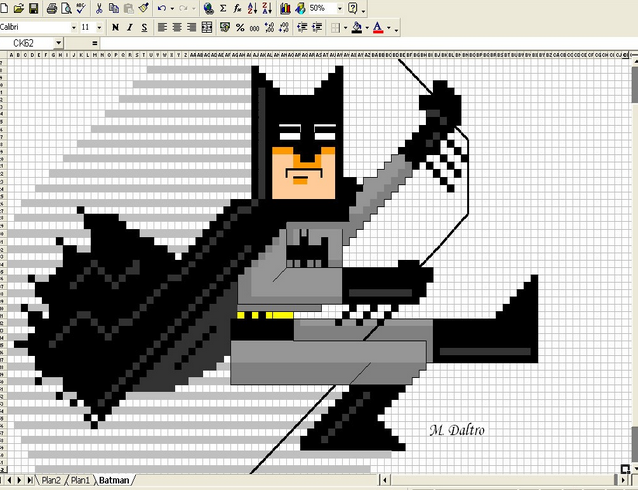
Task: Increase the cell indent
Action: (317, 27)
